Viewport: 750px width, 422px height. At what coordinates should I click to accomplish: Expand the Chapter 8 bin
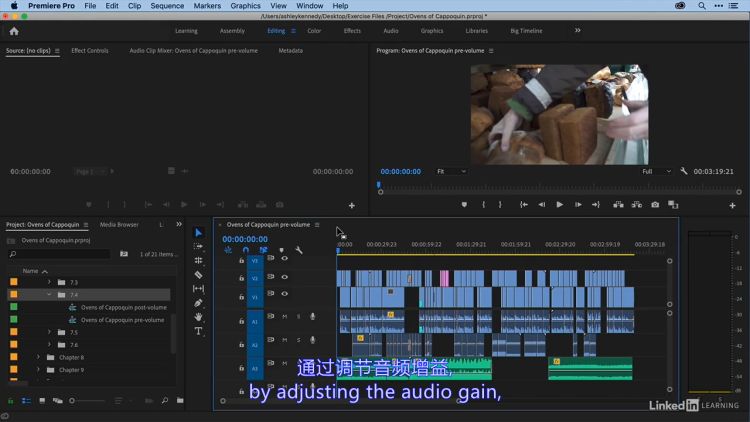pyautogui.click(x=38, y=357)
